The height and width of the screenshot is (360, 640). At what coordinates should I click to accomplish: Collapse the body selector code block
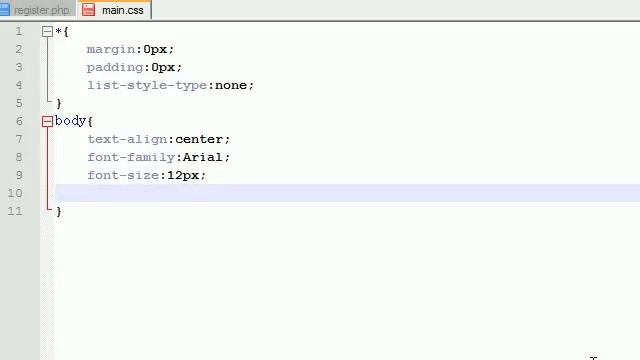47,121
